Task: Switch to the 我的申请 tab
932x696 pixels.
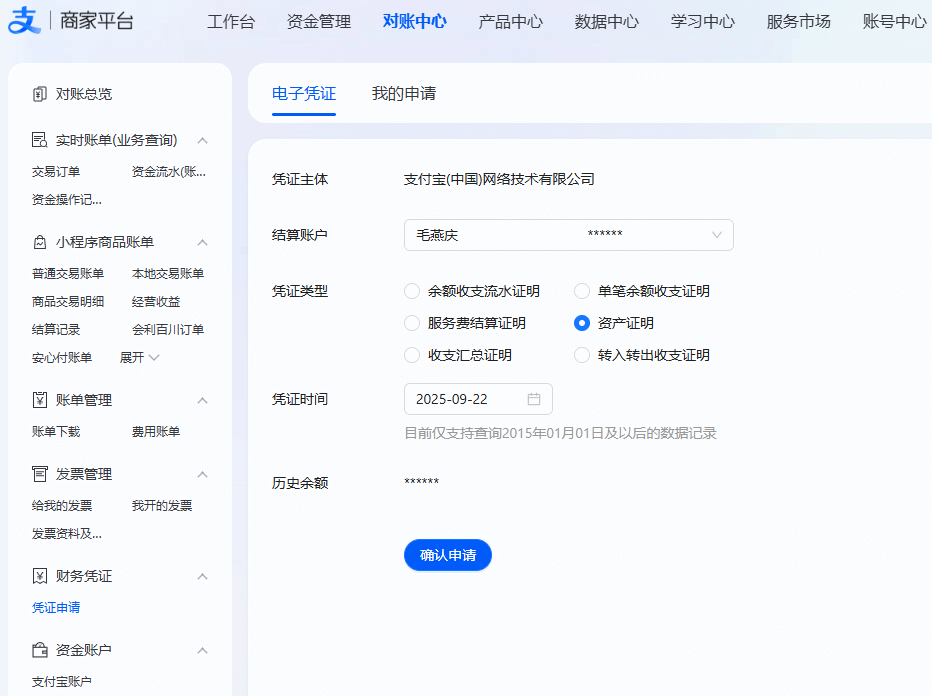Action: click(403, 91)
